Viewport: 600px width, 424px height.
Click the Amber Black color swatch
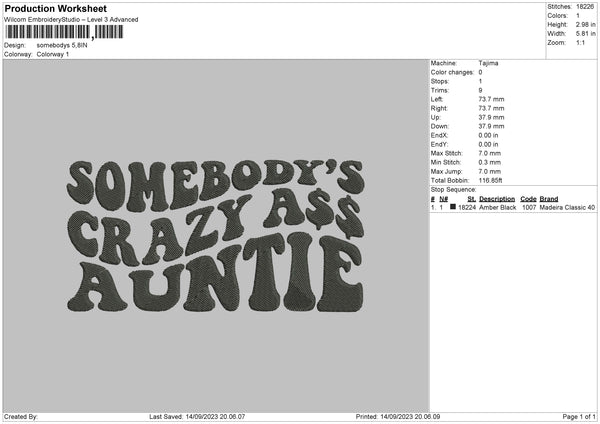click(x=453, y=207)
